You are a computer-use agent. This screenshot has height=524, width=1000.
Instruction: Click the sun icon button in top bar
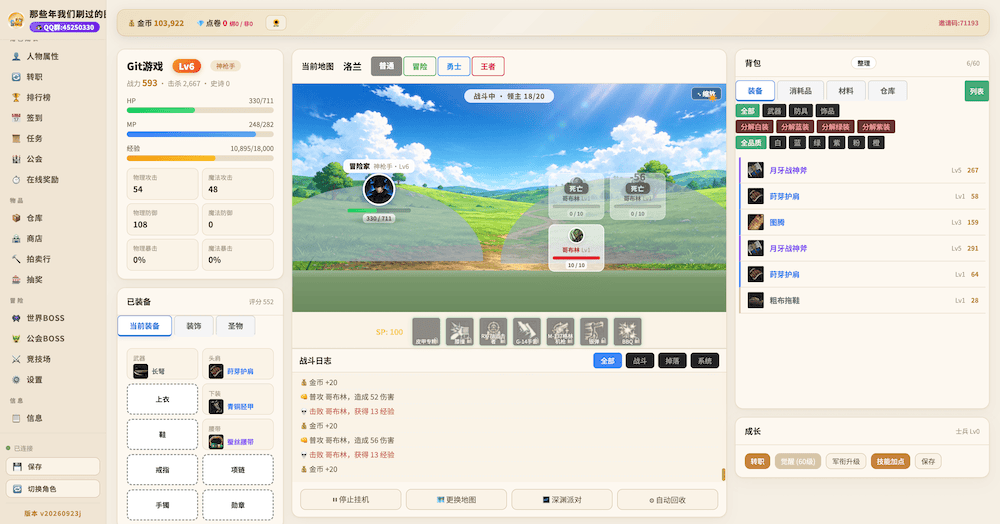276,23
